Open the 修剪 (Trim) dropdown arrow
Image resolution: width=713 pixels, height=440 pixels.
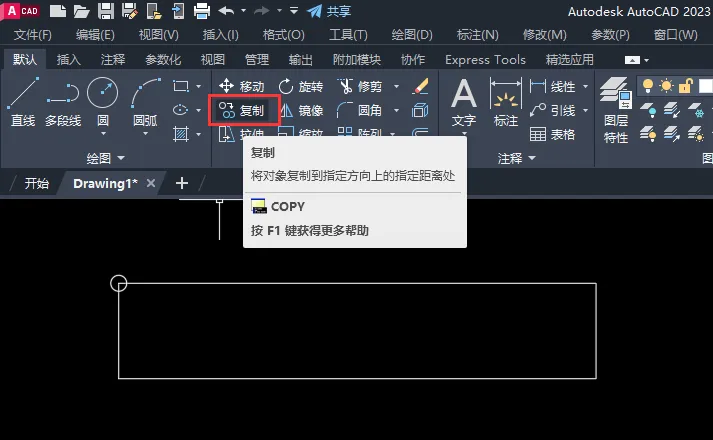[x=396, y=86]
